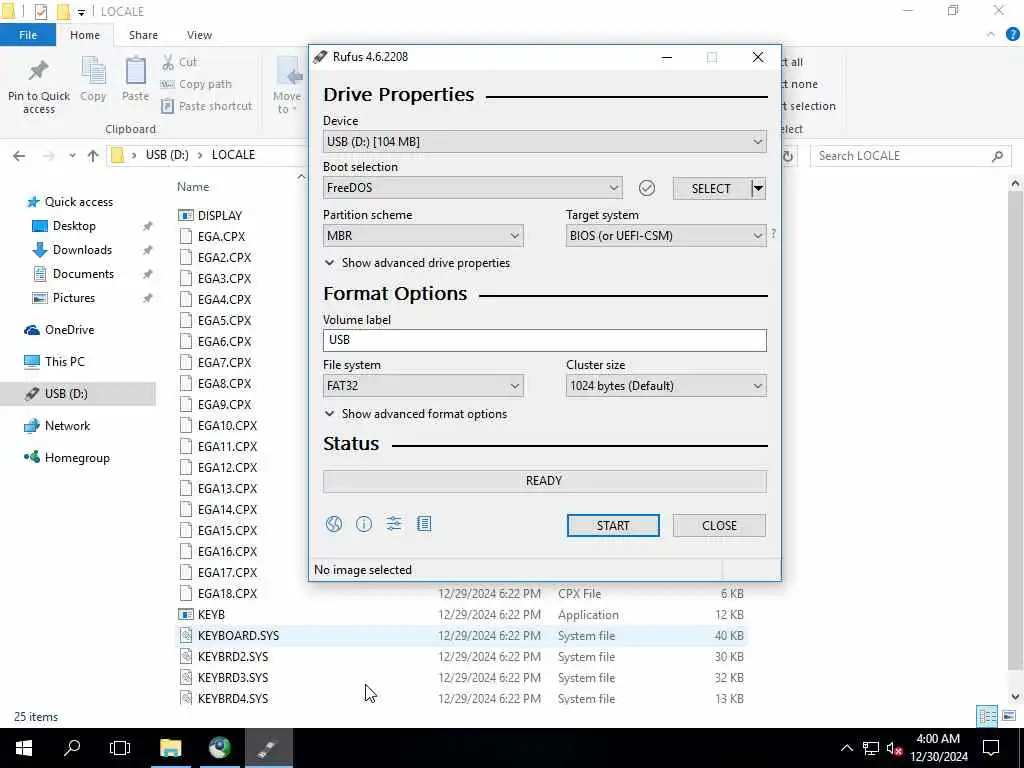The image size is (1024, 768).
Task: Click the Copy path command
Action: coord(197,84)
